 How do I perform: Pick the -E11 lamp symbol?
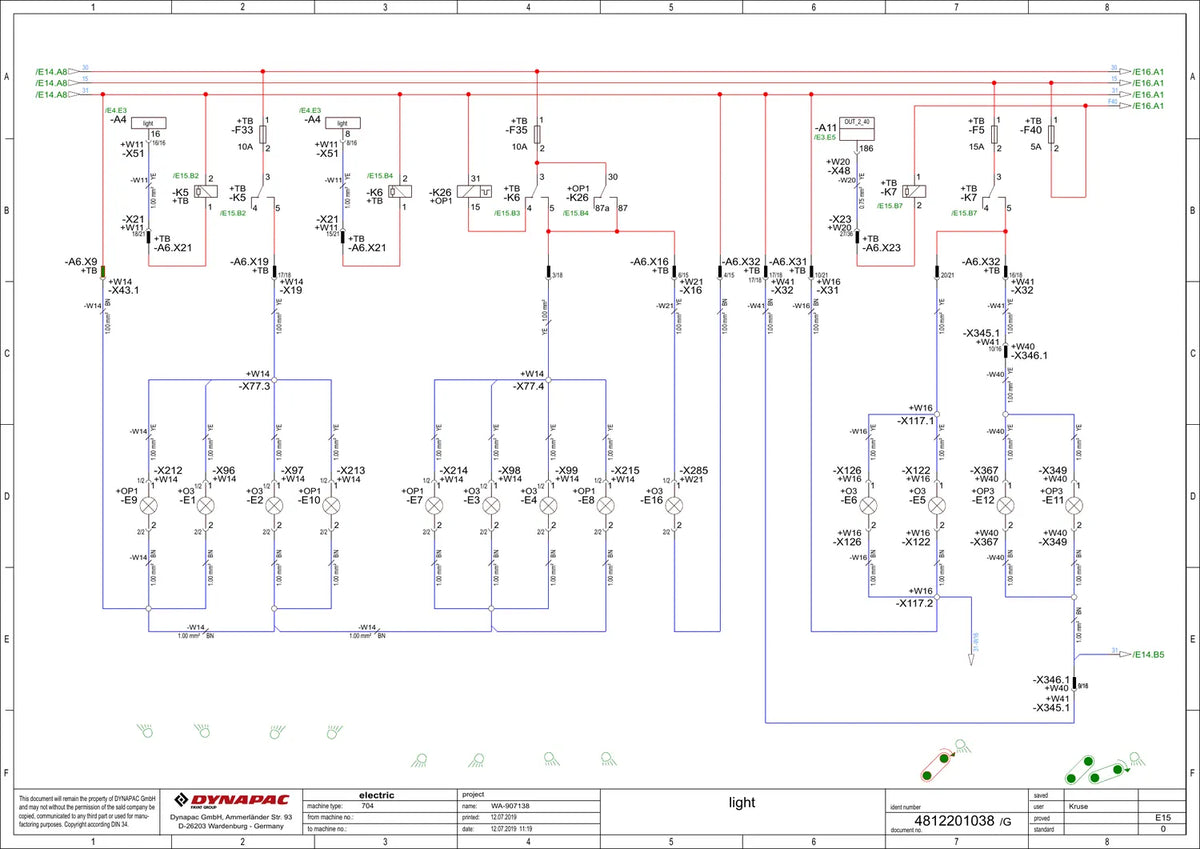1074,506
